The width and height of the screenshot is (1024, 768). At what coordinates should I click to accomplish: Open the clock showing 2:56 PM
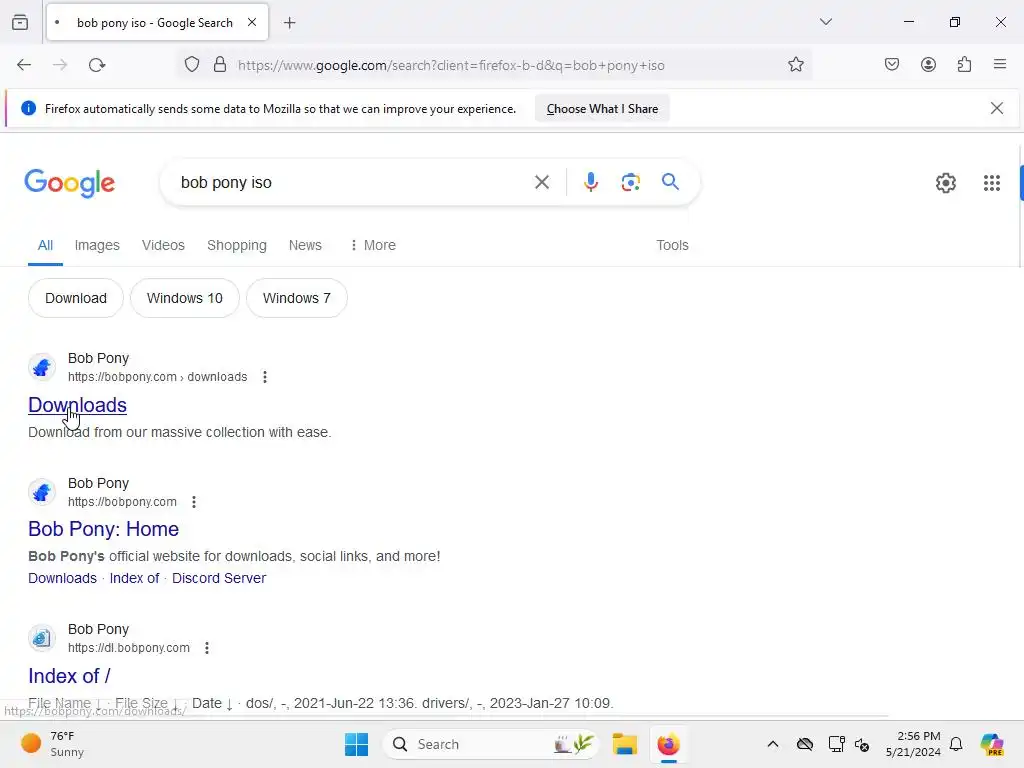point(913,744)
